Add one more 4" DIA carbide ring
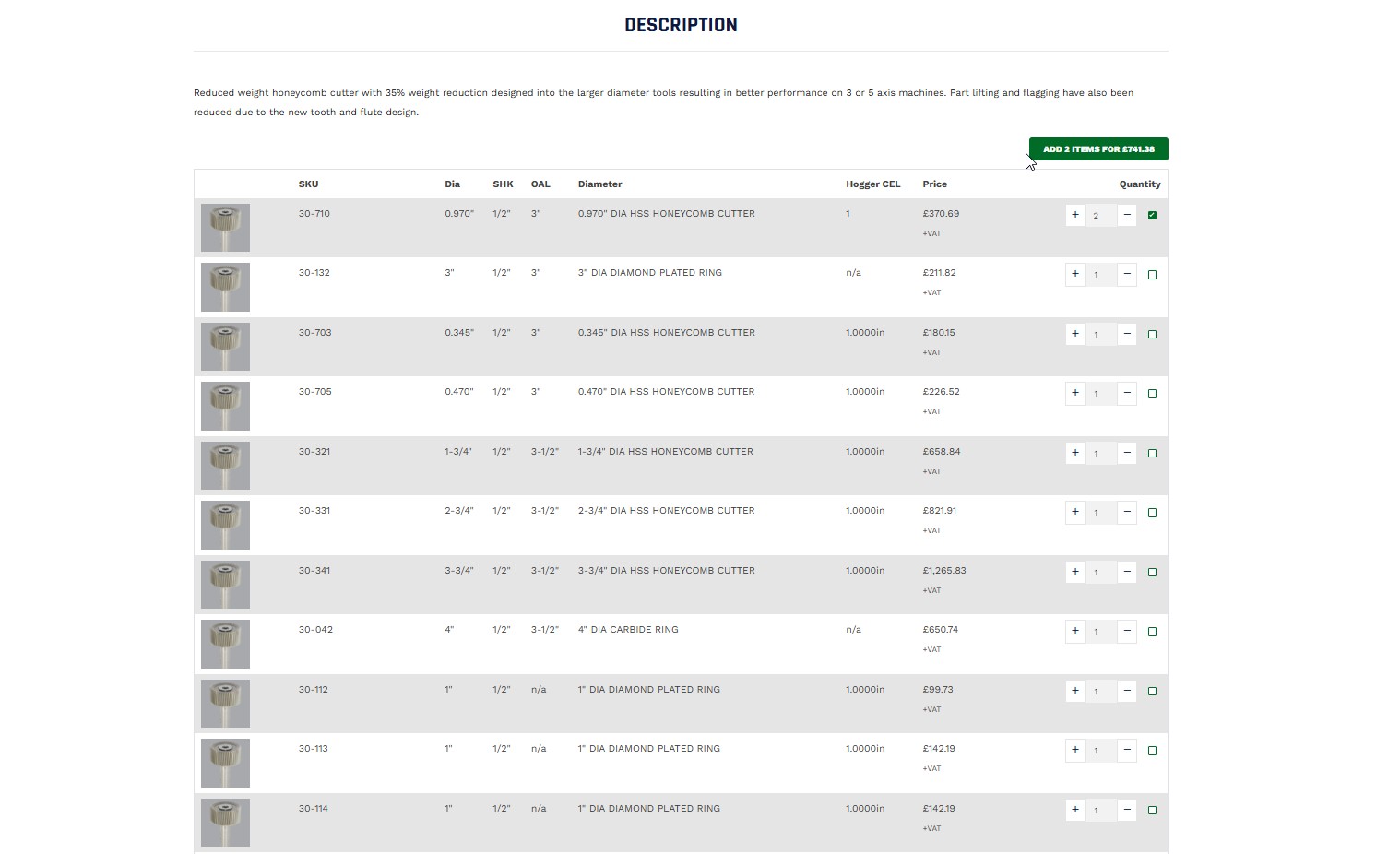The image size is (1400, 854). 1074,631
